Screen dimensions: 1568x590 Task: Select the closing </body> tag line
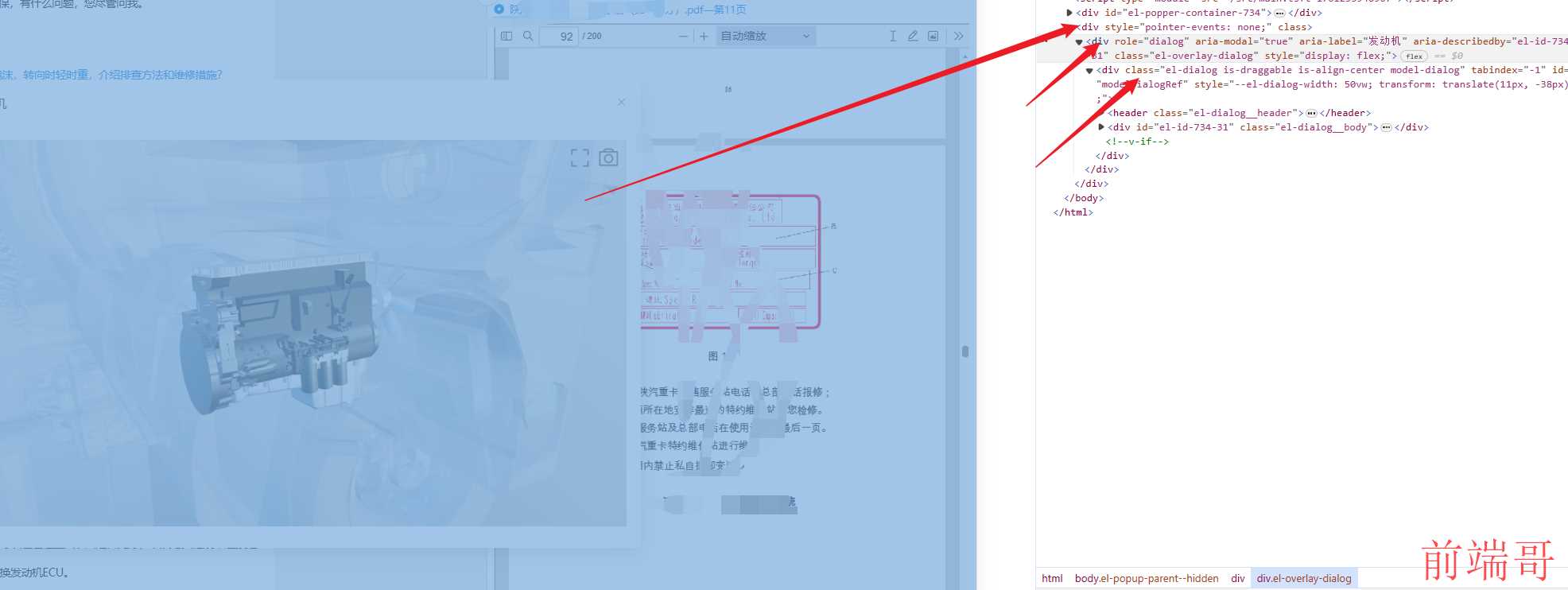(1084, 198)
